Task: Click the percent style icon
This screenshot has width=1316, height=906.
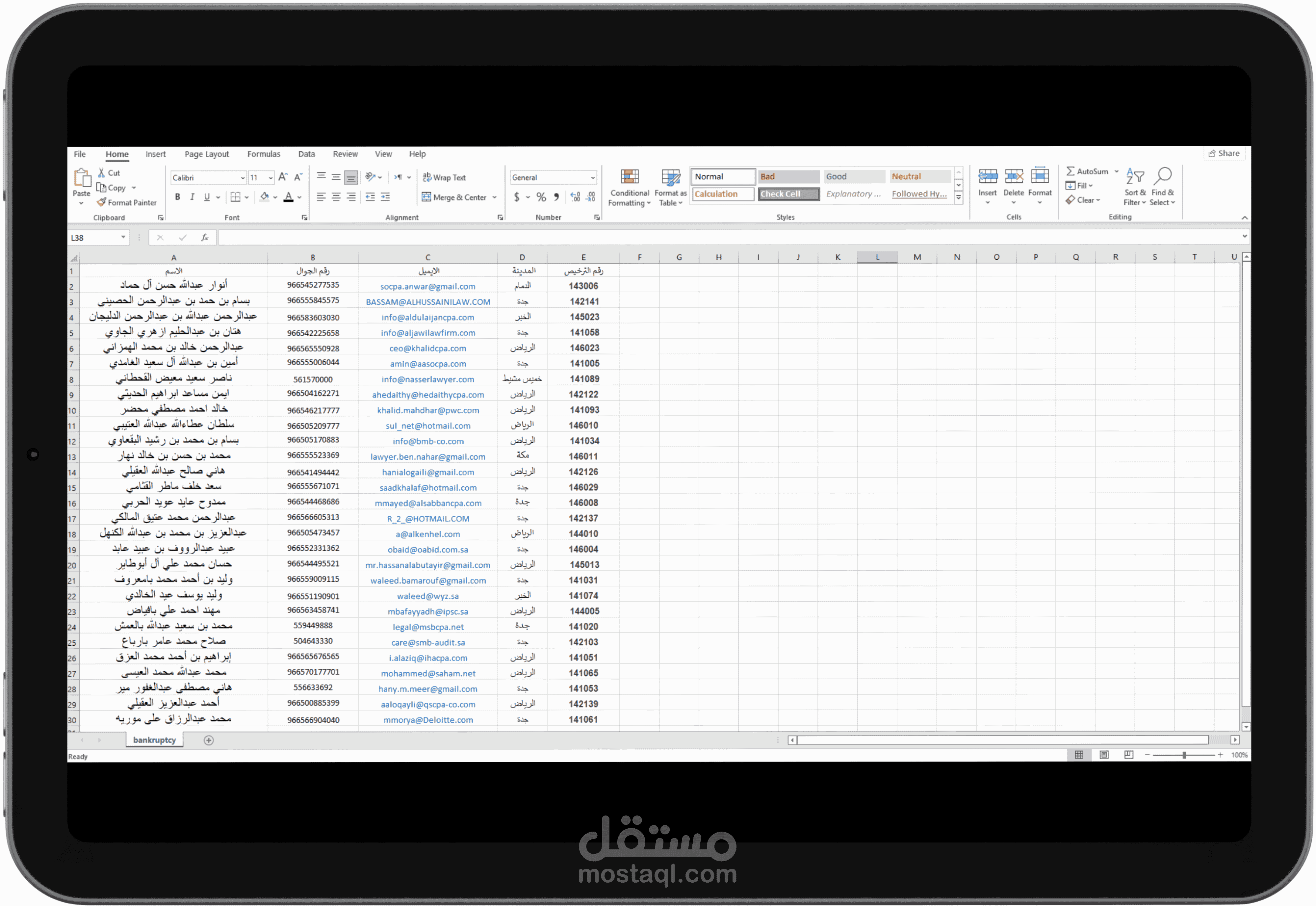Action: tap(541, 197)
